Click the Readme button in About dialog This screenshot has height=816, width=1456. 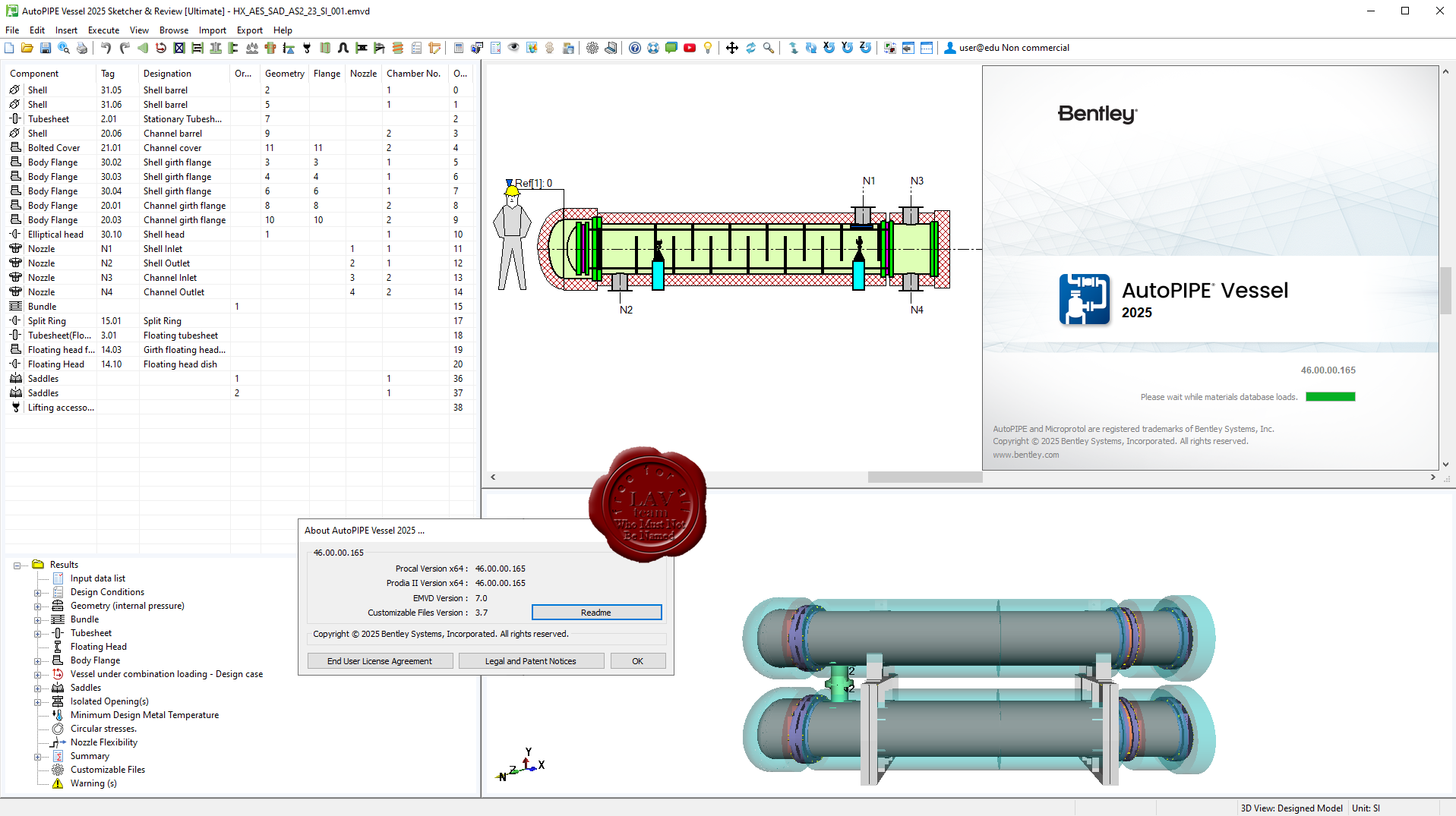[596, 613]
